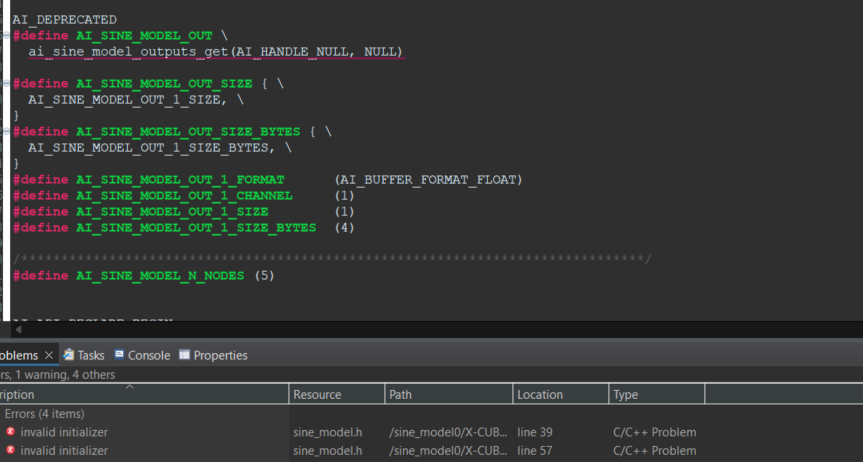Click the AI_SINE_MODEL_OUT_SIZE_BYTES define name
The image size is (863, 462).
(x=188, y=132)
